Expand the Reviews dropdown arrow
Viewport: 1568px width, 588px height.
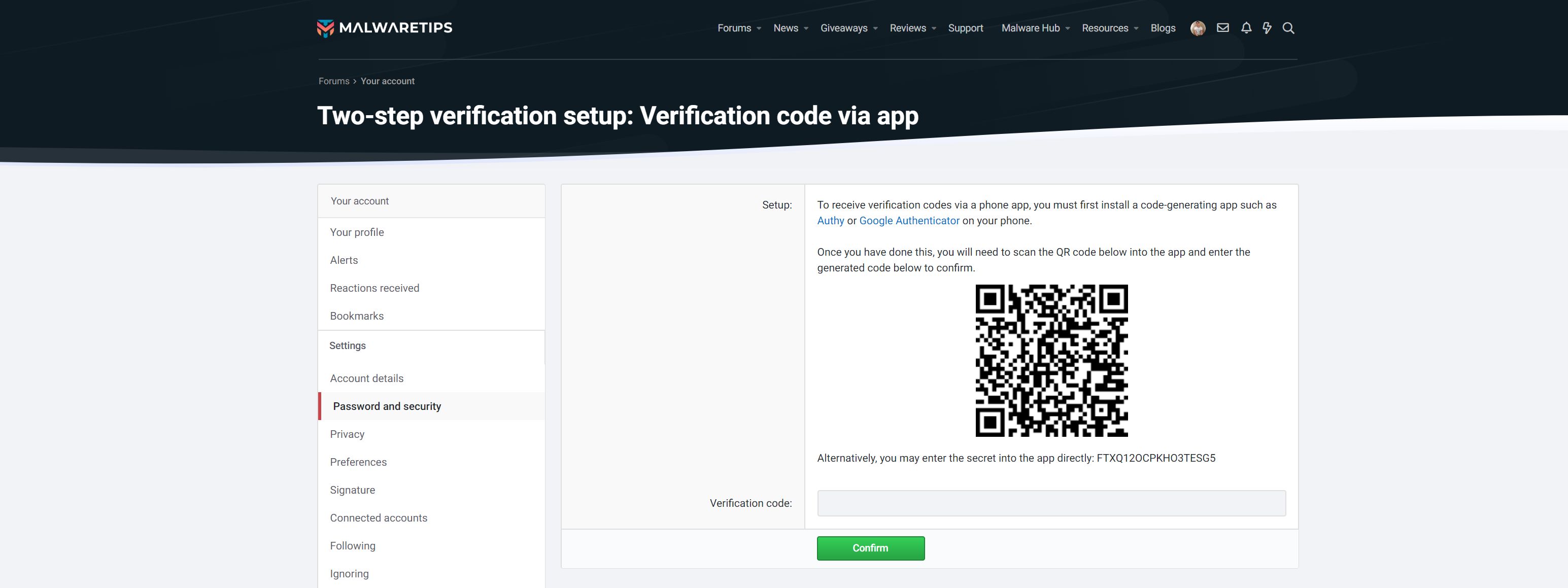pyautogui.click(x=934, y=28)
